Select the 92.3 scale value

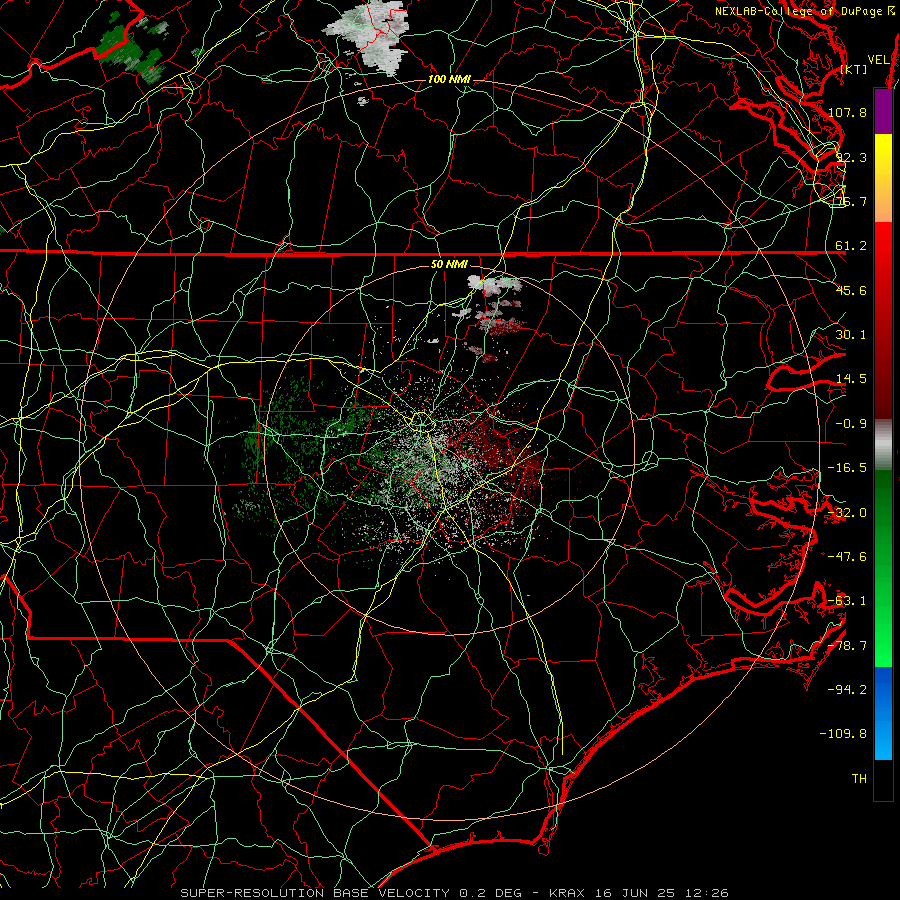851,157
